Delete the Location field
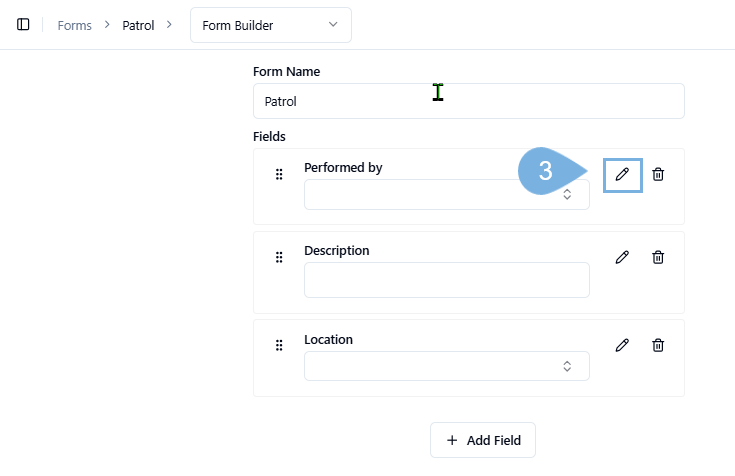Image resolution: width=735 pixels, height=476 pixels. pos(658,345)
